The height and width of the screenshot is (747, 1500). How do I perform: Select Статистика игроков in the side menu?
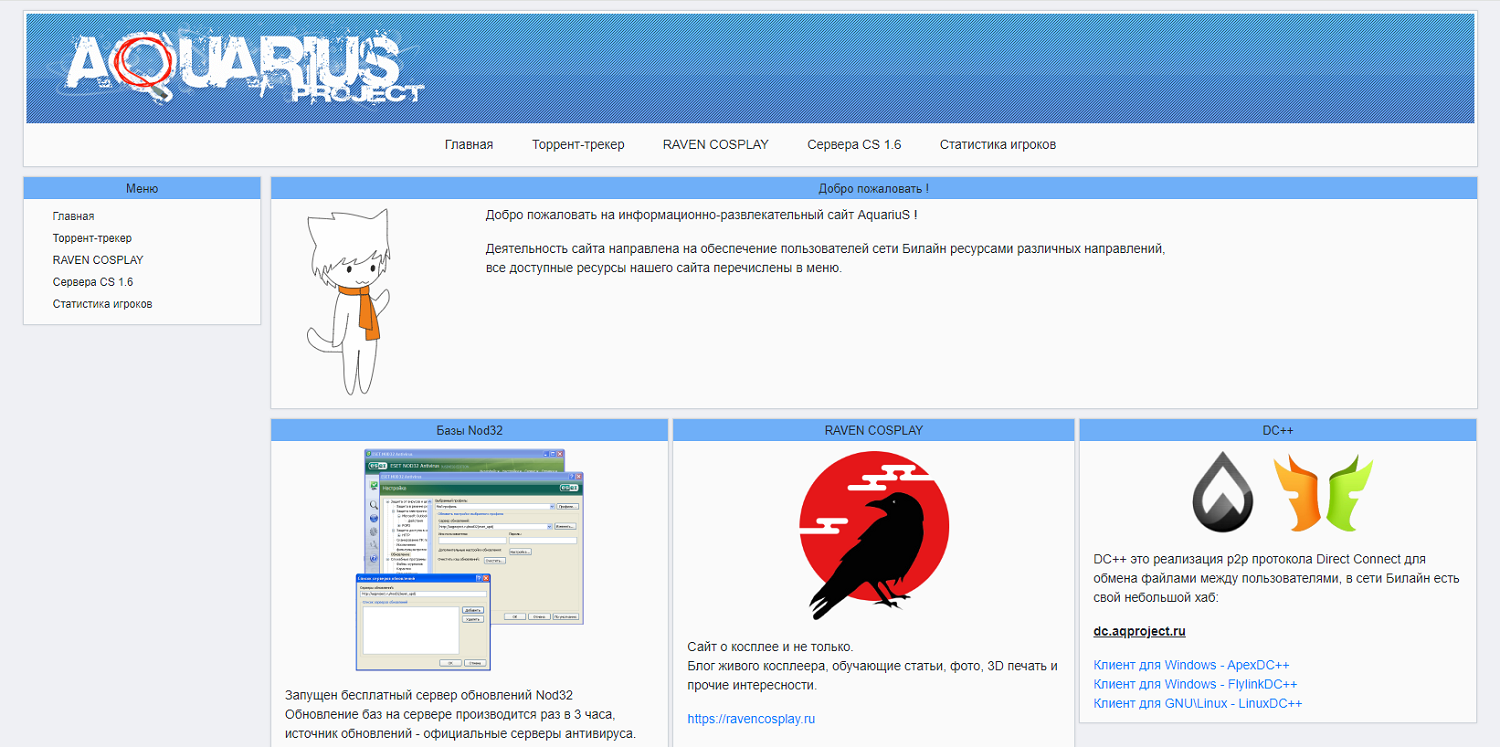103,304
